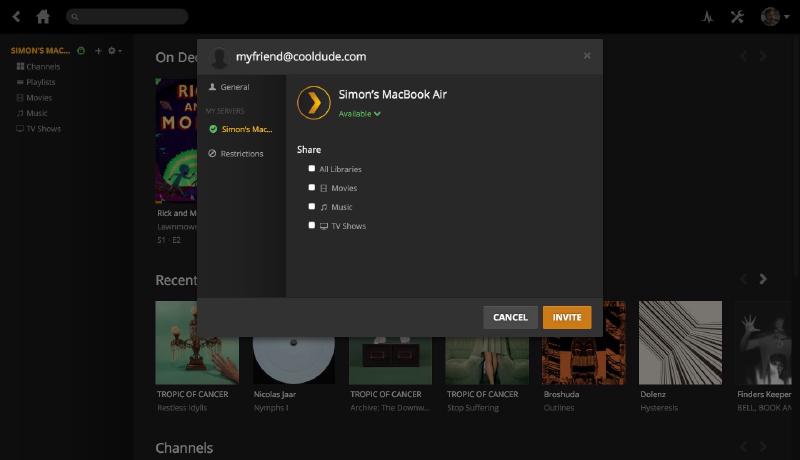This screenshot has width=800, height=460.
Task: Go back using the top-left arrow
Action: tap(16, 17)
